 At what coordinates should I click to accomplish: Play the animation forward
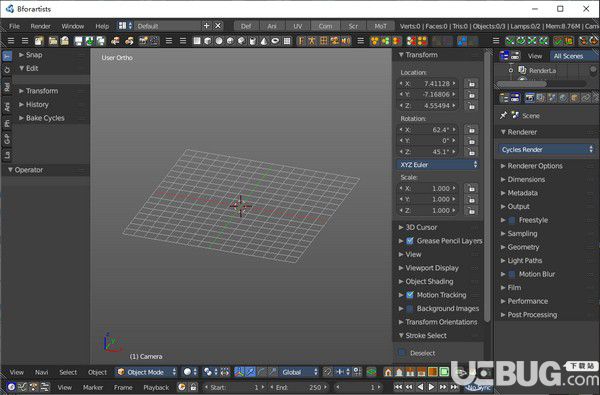[x=431, y=387]
